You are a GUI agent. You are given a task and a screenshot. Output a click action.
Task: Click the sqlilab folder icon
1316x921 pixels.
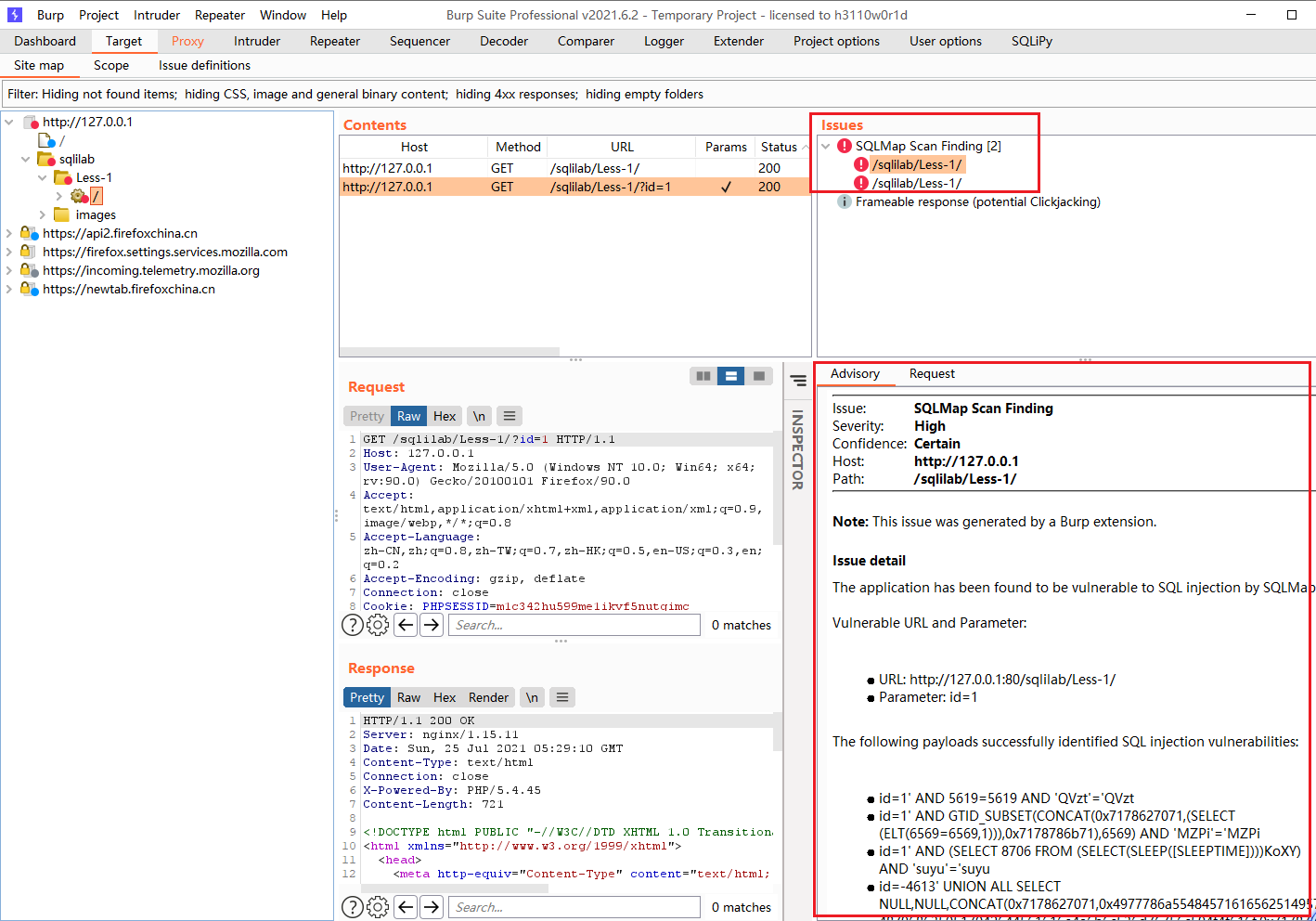[45, 159]
